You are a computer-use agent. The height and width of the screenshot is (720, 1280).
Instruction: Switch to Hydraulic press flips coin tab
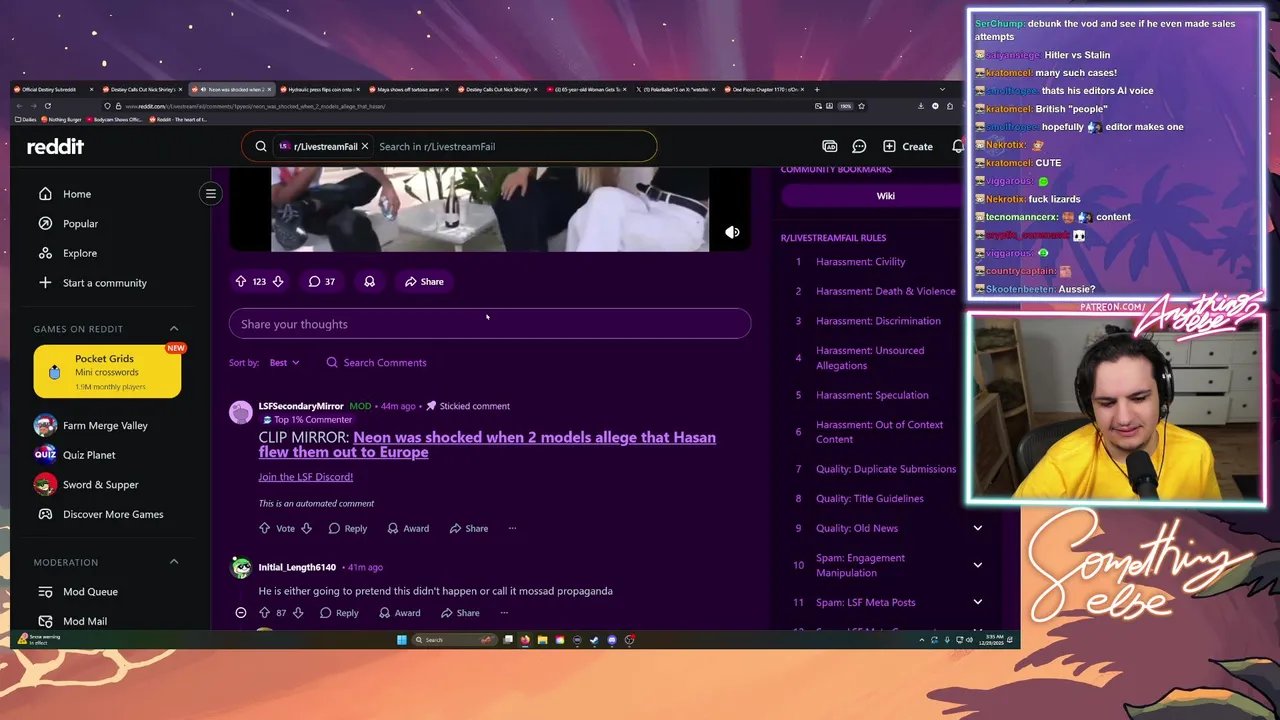pyautogui.click(x=322, y=90)
